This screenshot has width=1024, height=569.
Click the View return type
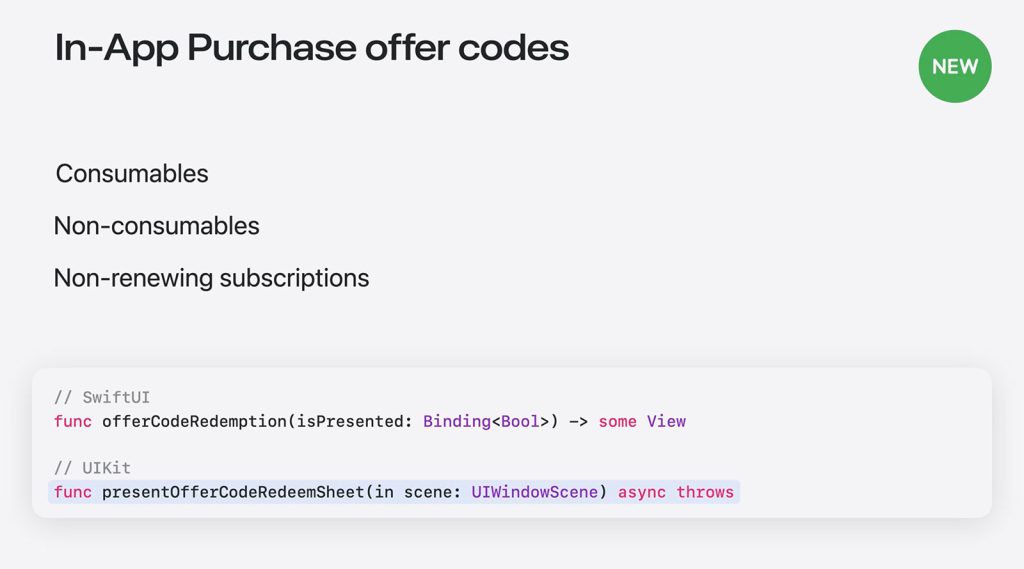pos(666,422)
